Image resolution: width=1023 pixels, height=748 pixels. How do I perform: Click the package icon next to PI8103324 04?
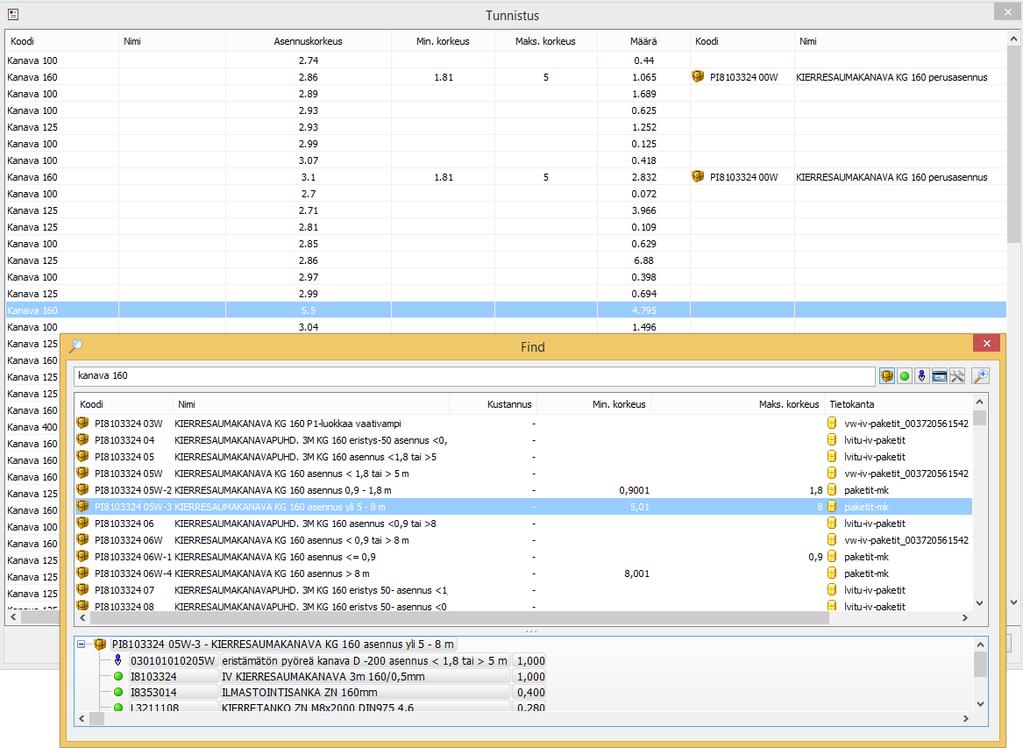point(83,440)
